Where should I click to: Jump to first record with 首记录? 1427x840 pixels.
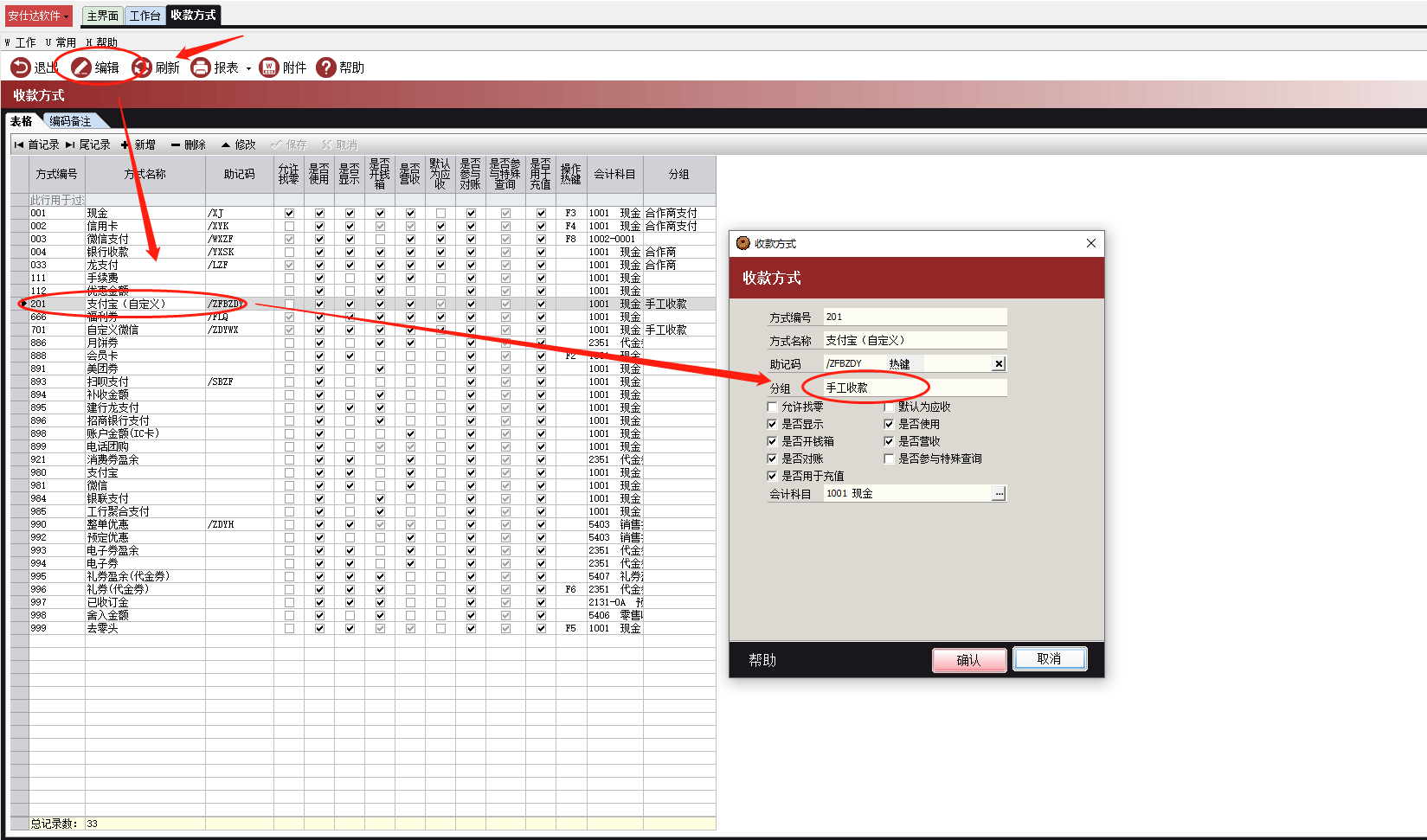click(x=36, y=144)
